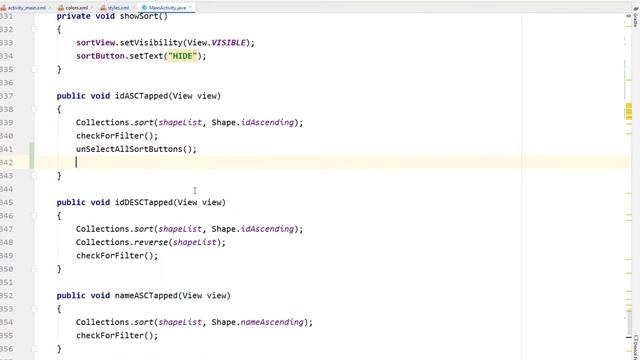Open the Gradle tool window

[x=636, y=16]
